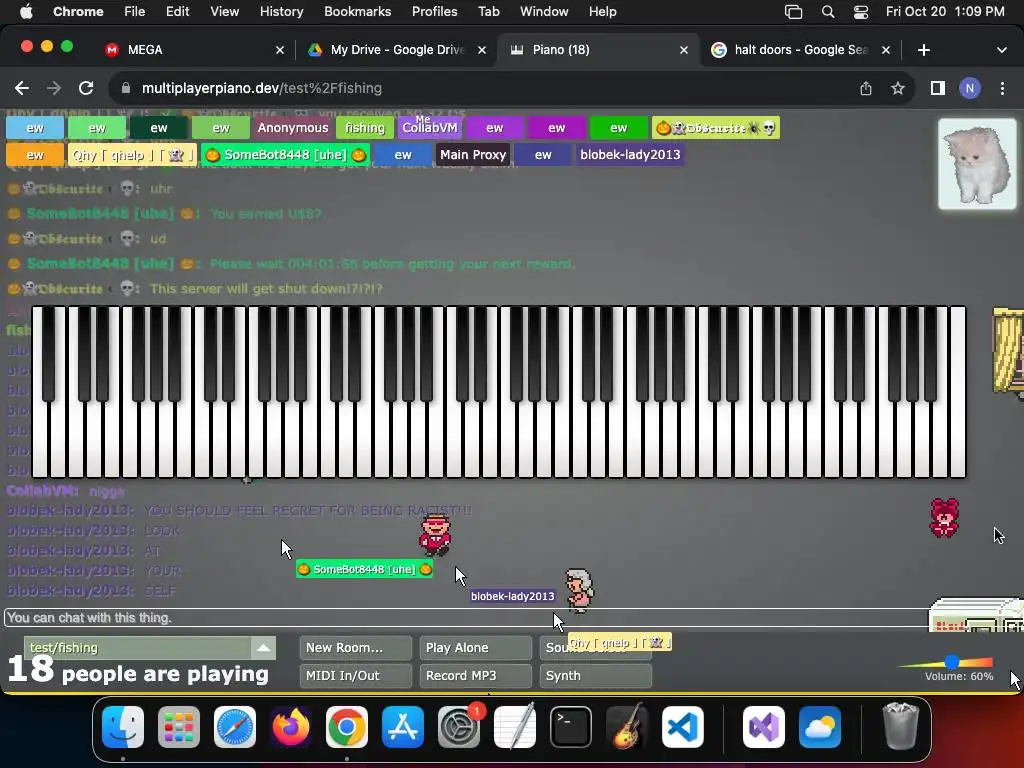Viewport: 1024px width, 768px height.
Task: Expand the test/fishing room list
Action: point(263,648)
